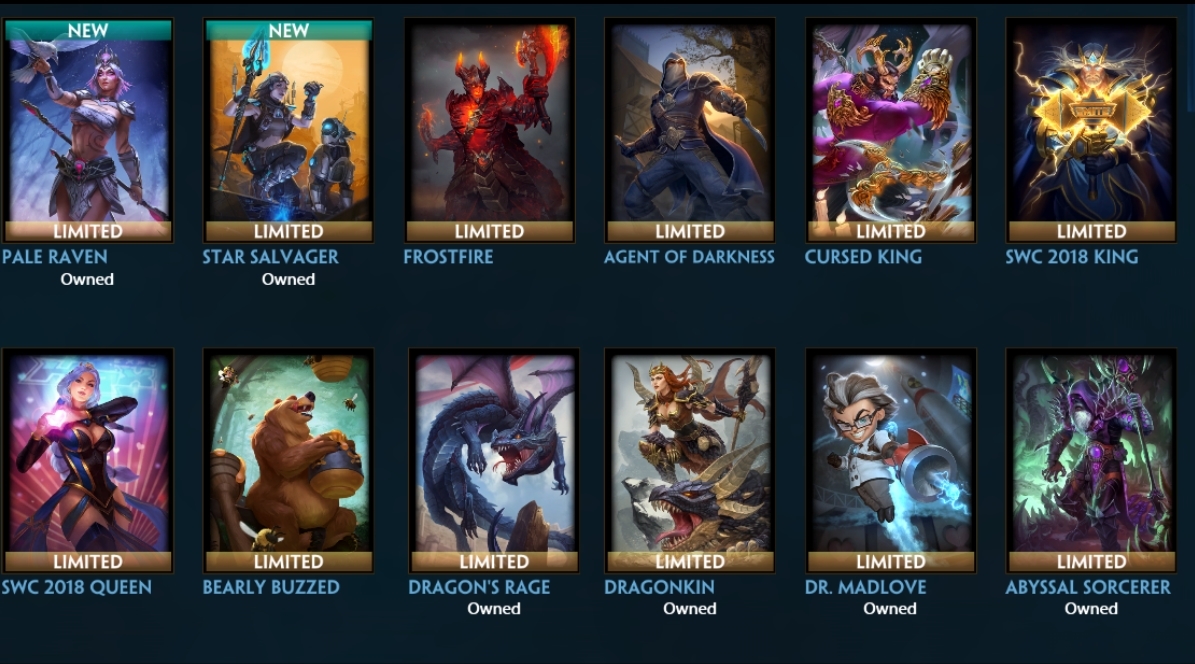1195x664 pixels.
Task: Select the SWC 2018 Queen skin artwork
Action: point(88,460)
